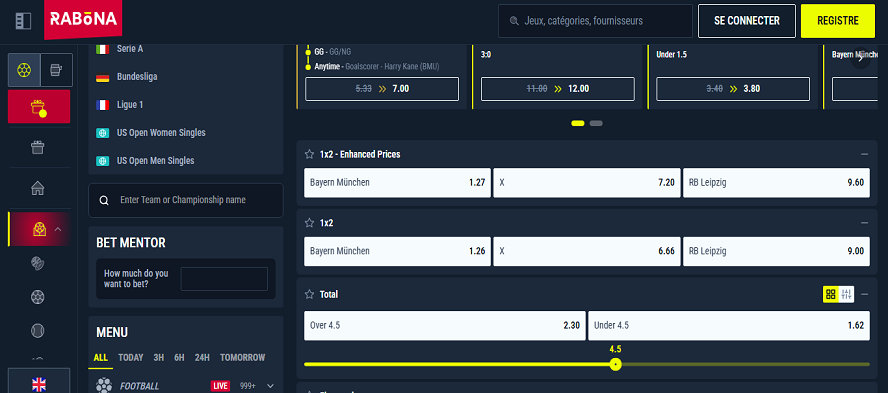Viewport: 888px width, 393px height.
Task: Click the REGISTRE button
Action: 838,21
